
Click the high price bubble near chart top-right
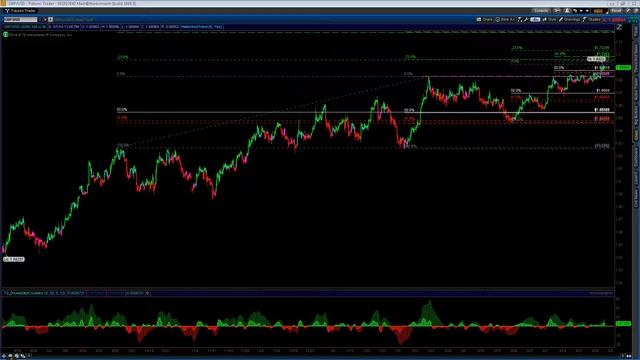(596, 59)
